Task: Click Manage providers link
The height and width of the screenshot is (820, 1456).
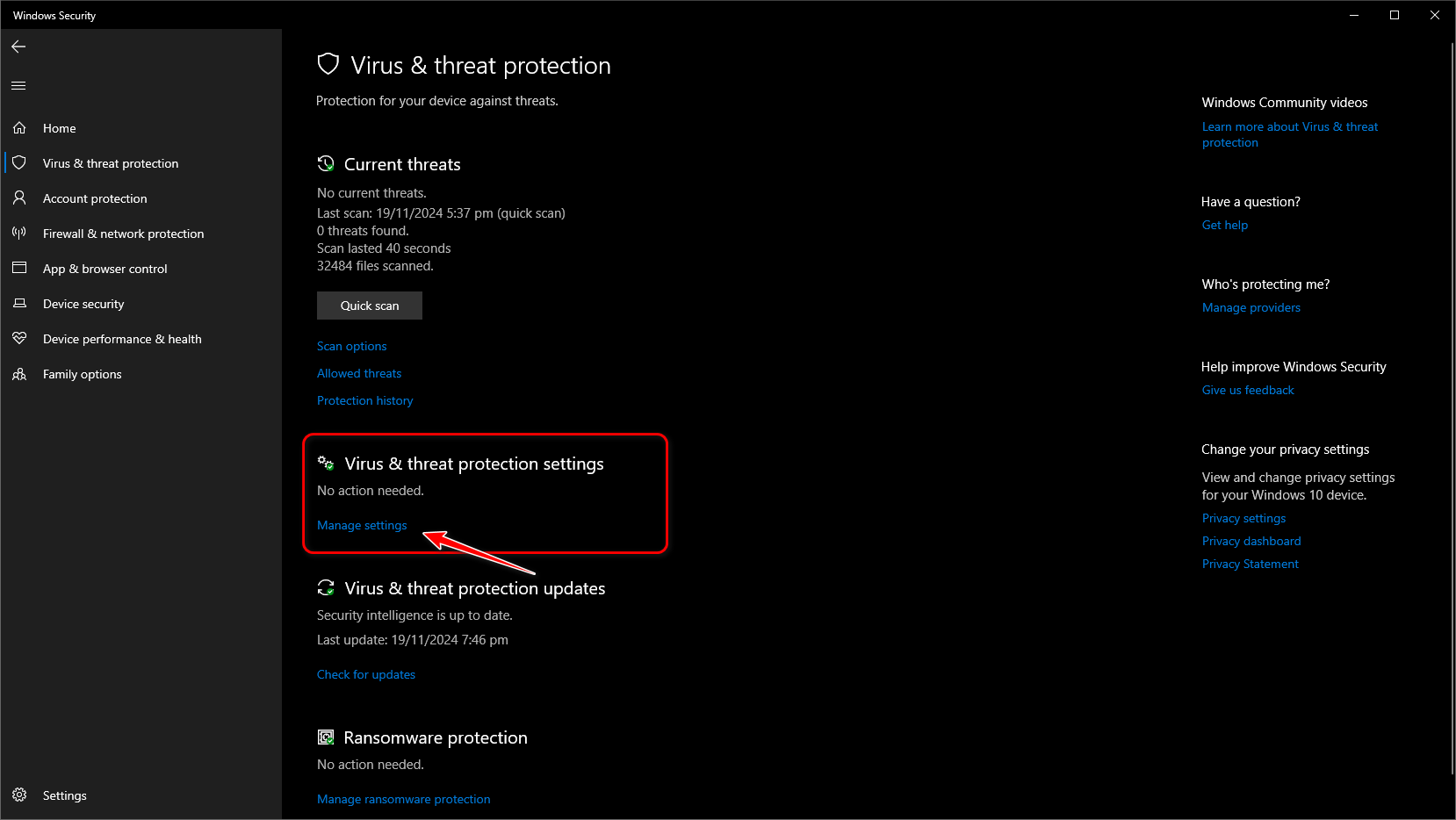Action: coord(1251,308)
